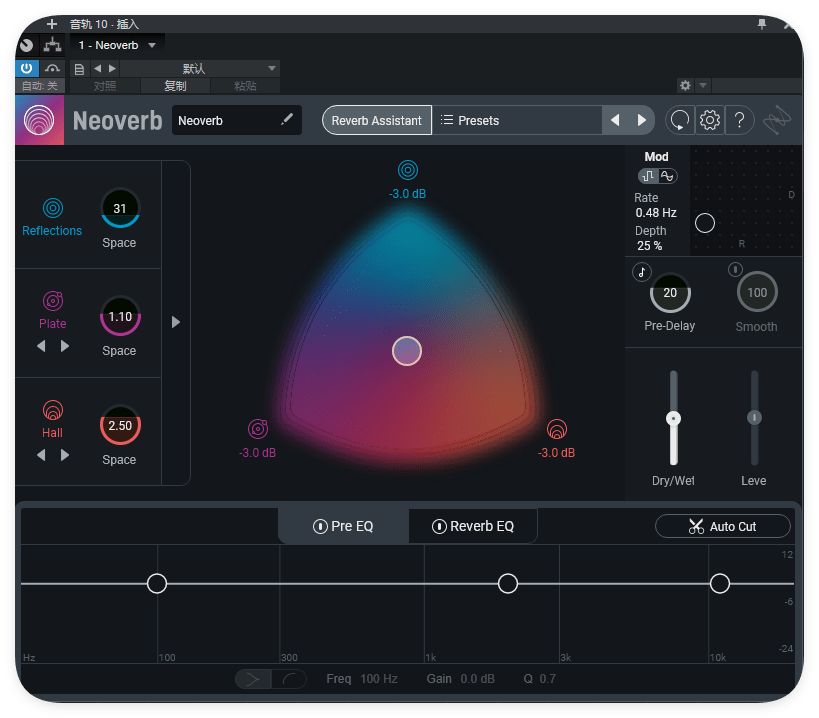Click the Smooth knob showing 100
Viewport: 819px width, 718px height.
click(x=757, y=292)
